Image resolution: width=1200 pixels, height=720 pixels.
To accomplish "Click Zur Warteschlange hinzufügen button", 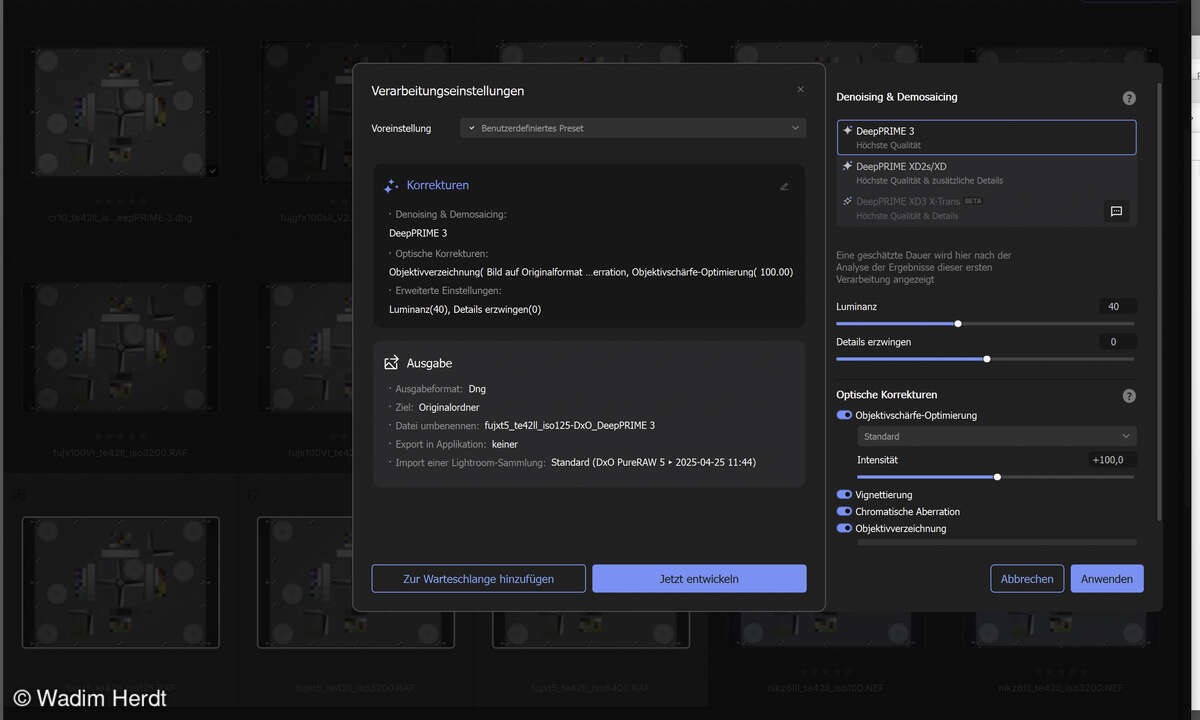I will [478, 579].
